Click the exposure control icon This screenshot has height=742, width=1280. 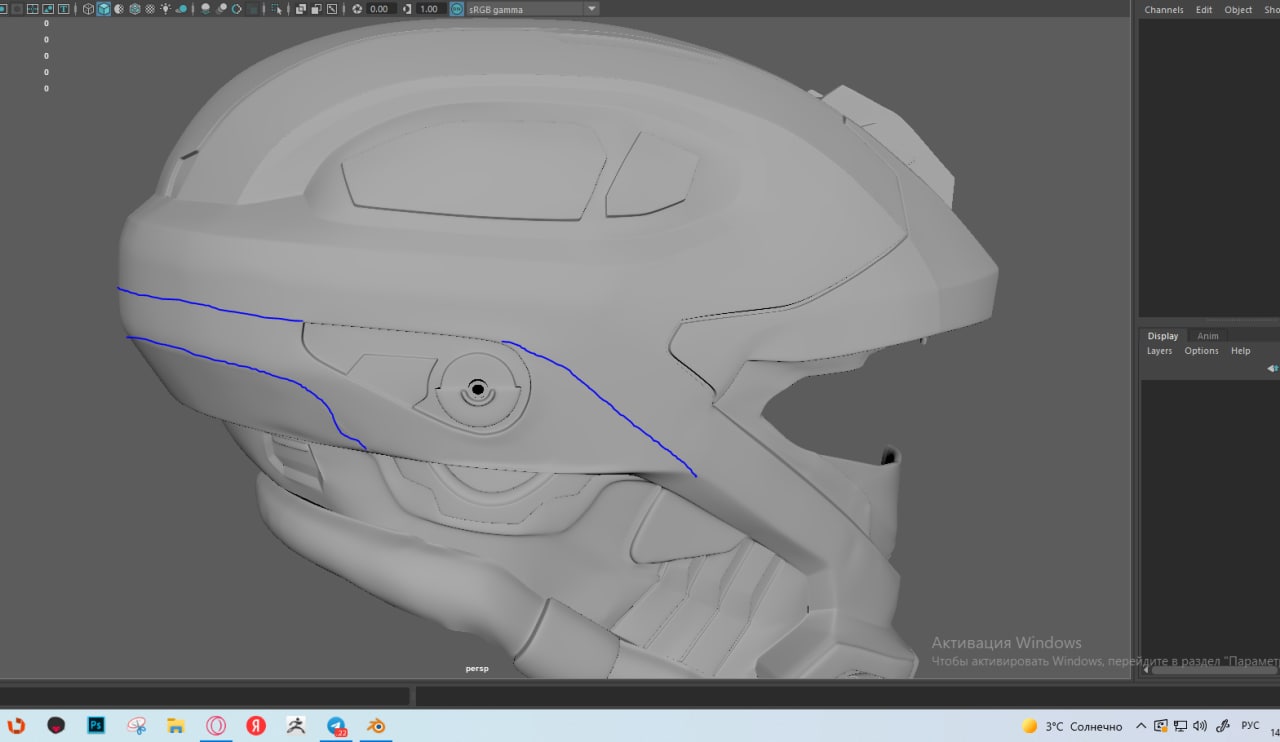point(356,9)
